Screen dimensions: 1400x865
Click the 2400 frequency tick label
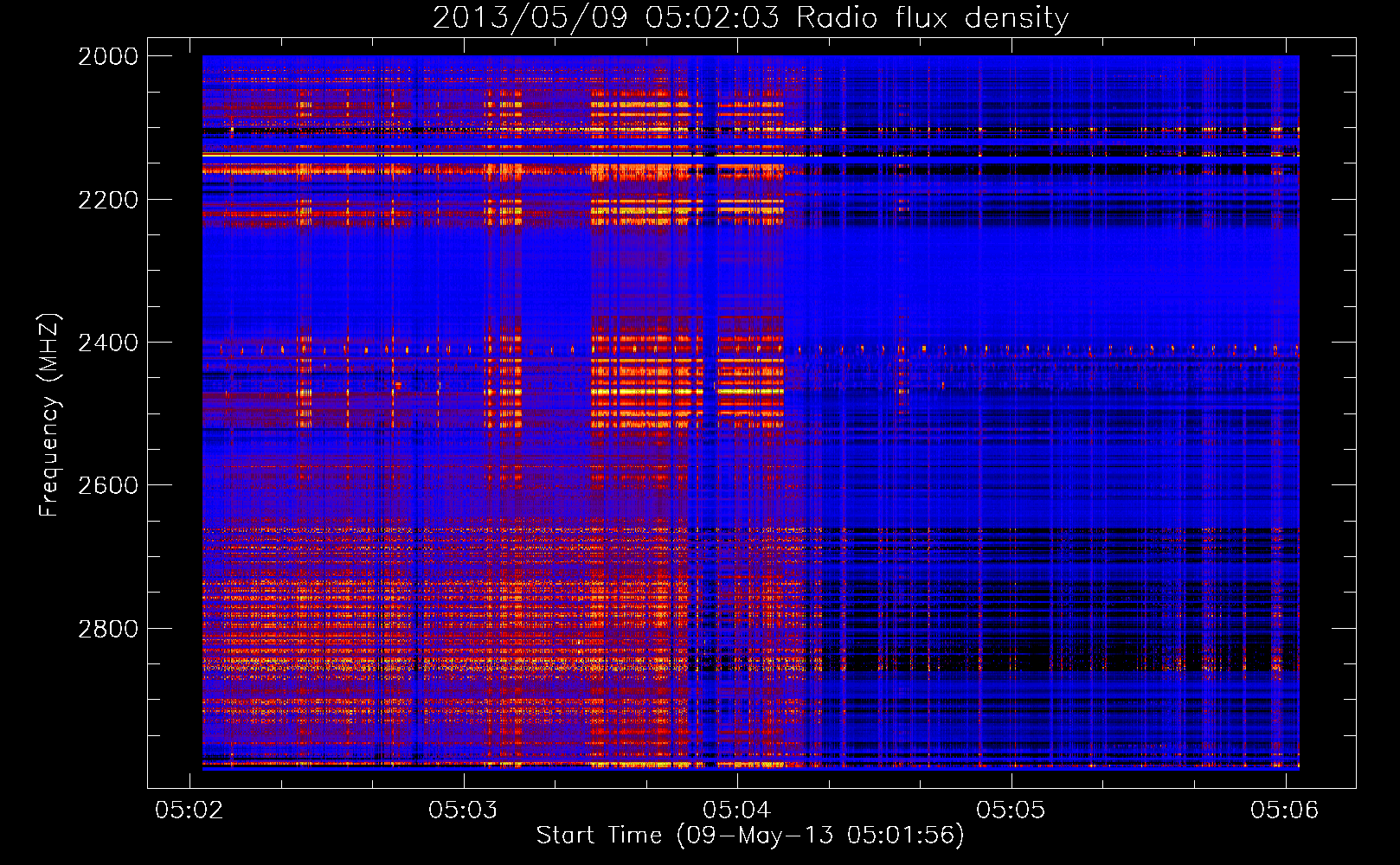[x=108, y=343]
